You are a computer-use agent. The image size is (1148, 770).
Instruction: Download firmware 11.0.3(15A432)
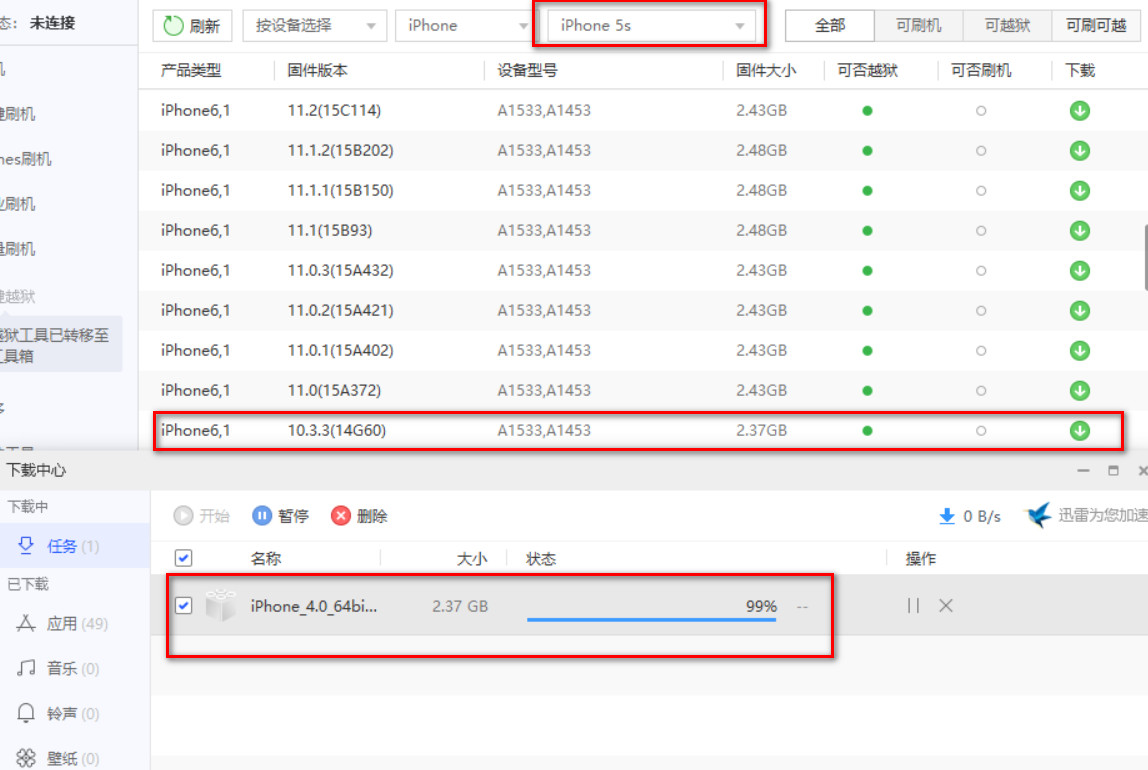pyautogui.click(x=1079, y=271)
